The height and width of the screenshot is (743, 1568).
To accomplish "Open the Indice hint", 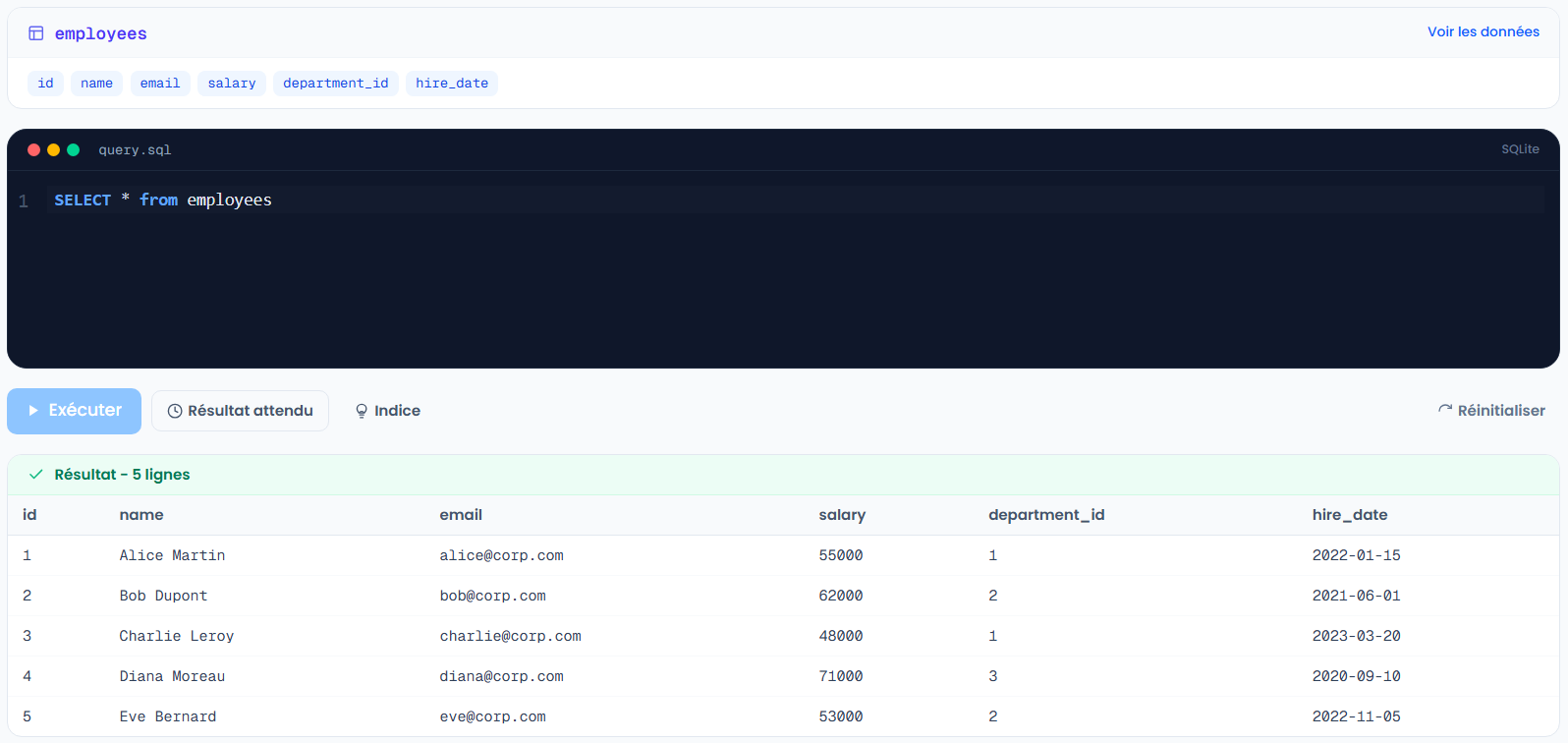I will pos(387,411).
